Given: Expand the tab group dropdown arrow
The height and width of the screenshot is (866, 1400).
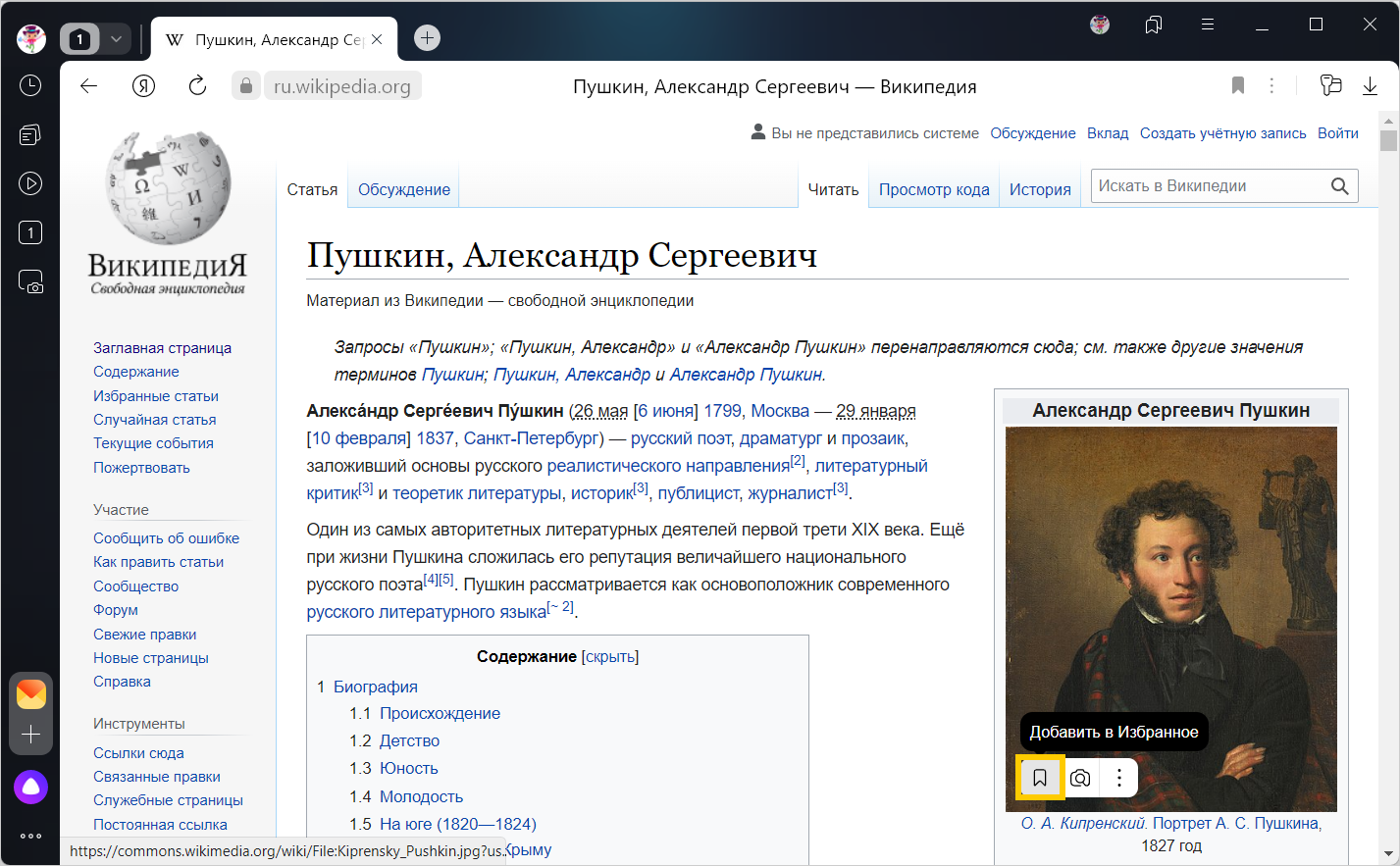Looking at the screenshot, I should coord(116,39).
